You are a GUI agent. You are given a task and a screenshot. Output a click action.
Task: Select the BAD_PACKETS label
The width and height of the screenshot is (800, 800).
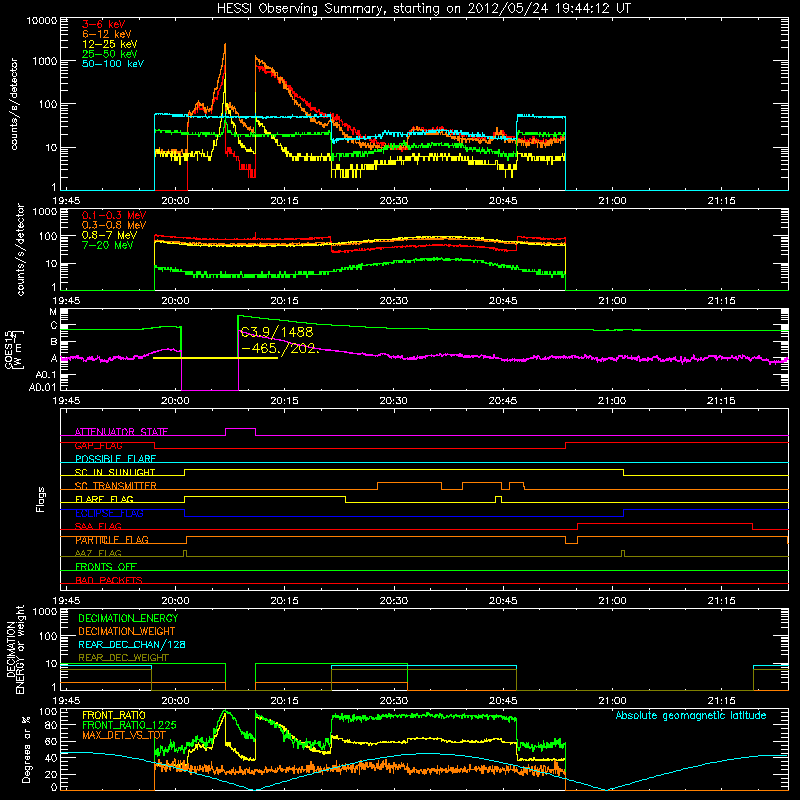click(109, 580)
